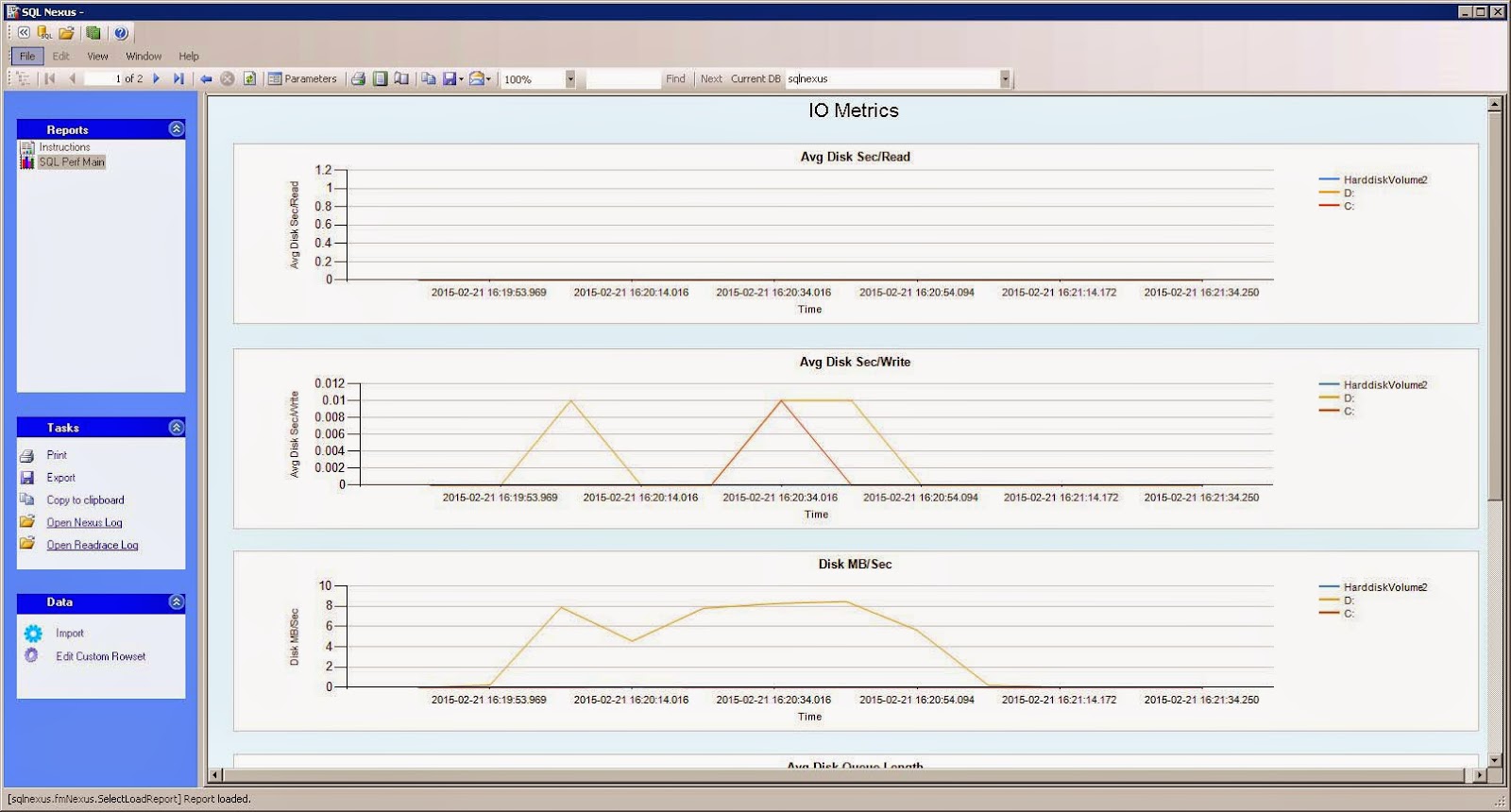The width and height of the screenshot is (1511, 812).
Task: Click the blue back navigation arrow
Action: coord(206,79)
